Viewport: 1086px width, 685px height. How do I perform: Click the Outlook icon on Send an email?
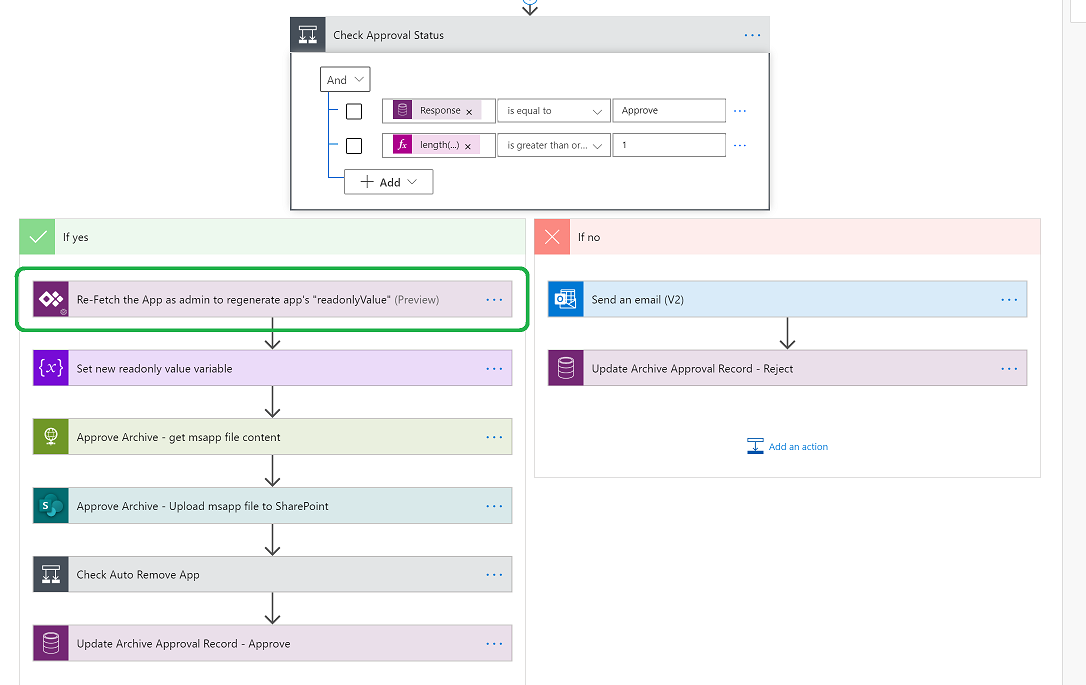566,299
